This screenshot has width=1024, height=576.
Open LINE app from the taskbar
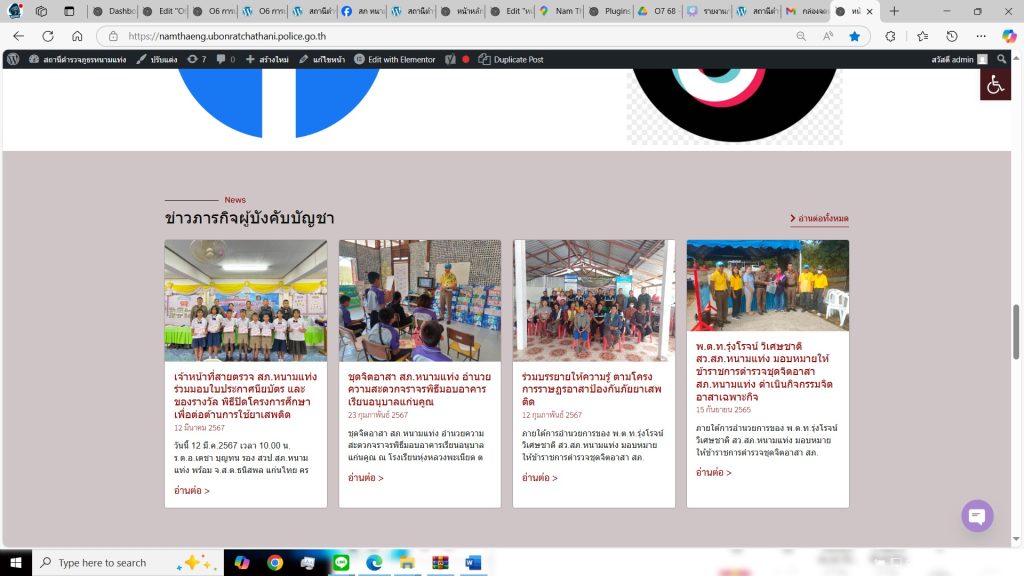click(x=341, y=563)
